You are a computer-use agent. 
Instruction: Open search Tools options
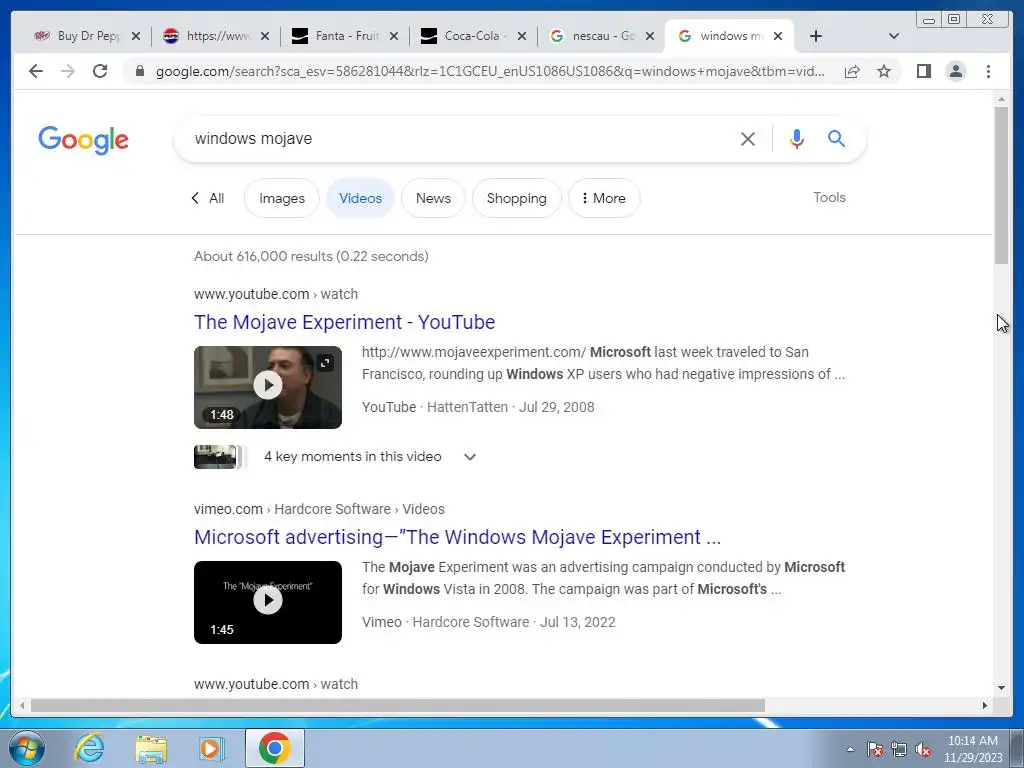point(829,197)
